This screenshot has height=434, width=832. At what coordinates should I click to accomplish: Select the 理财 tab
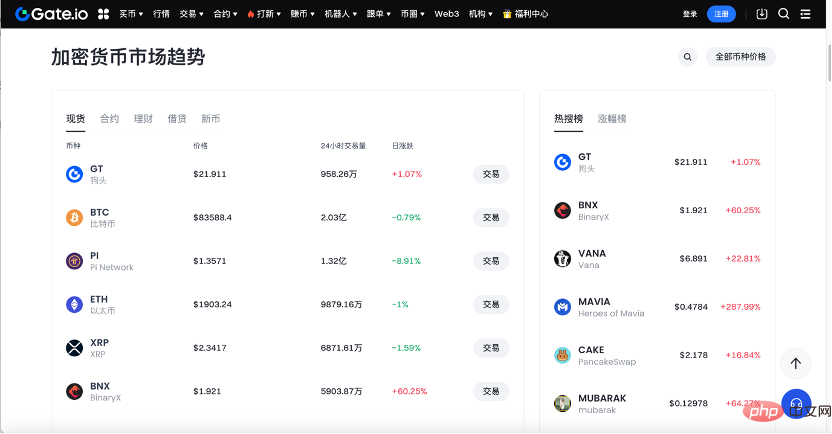(143, 119)
